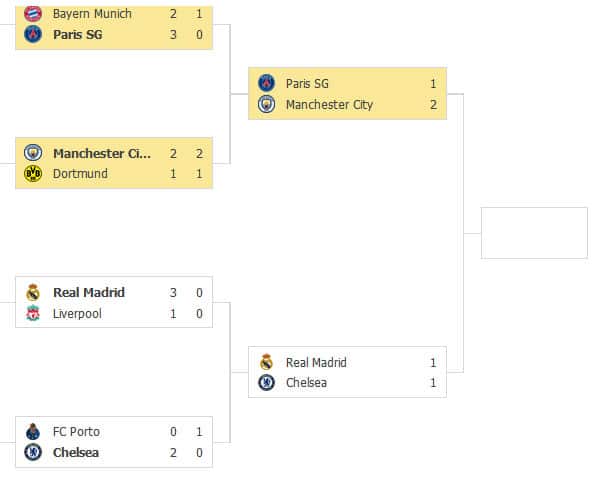Select the Dortmund team name
The image size is (600, 488).
80,173
